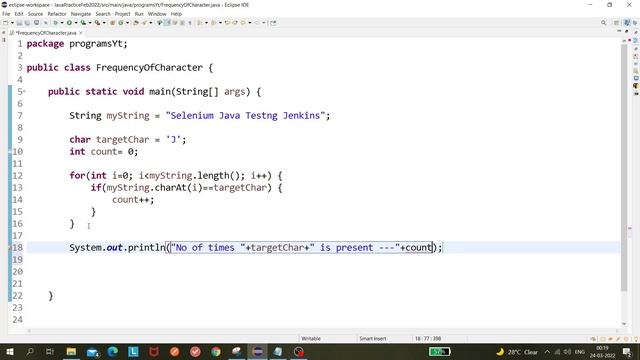Click the string "Selenium Java Testng Jenkins"
The width and height of the screenshot is (640, 360).
(x=245, y=116)
